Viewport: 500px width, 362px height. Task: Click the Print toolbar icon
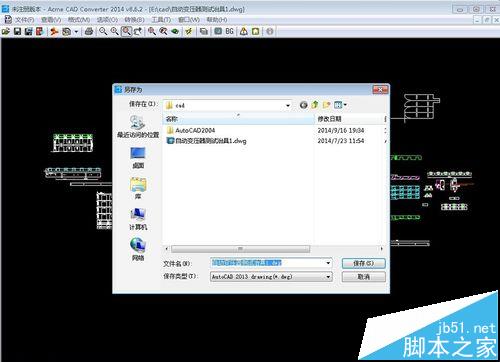coord(89,31)
